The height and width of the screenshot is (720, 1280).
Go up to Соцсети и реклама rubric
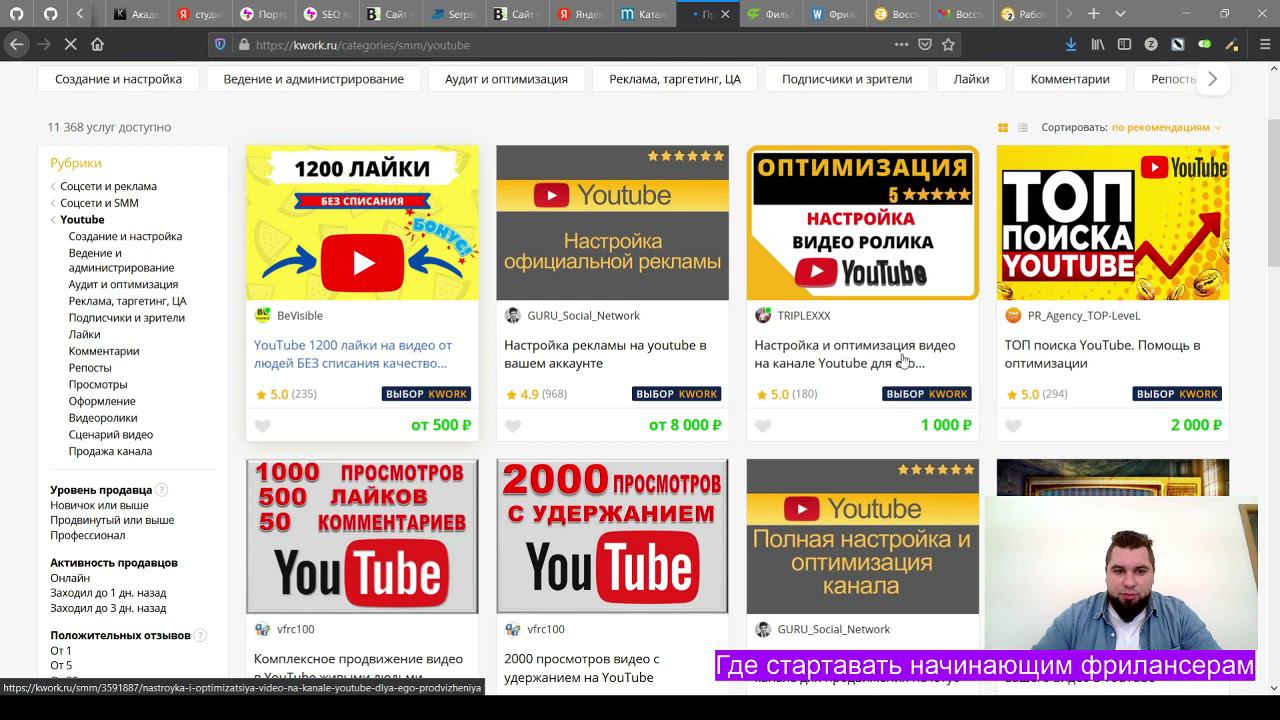coord(108,186)
